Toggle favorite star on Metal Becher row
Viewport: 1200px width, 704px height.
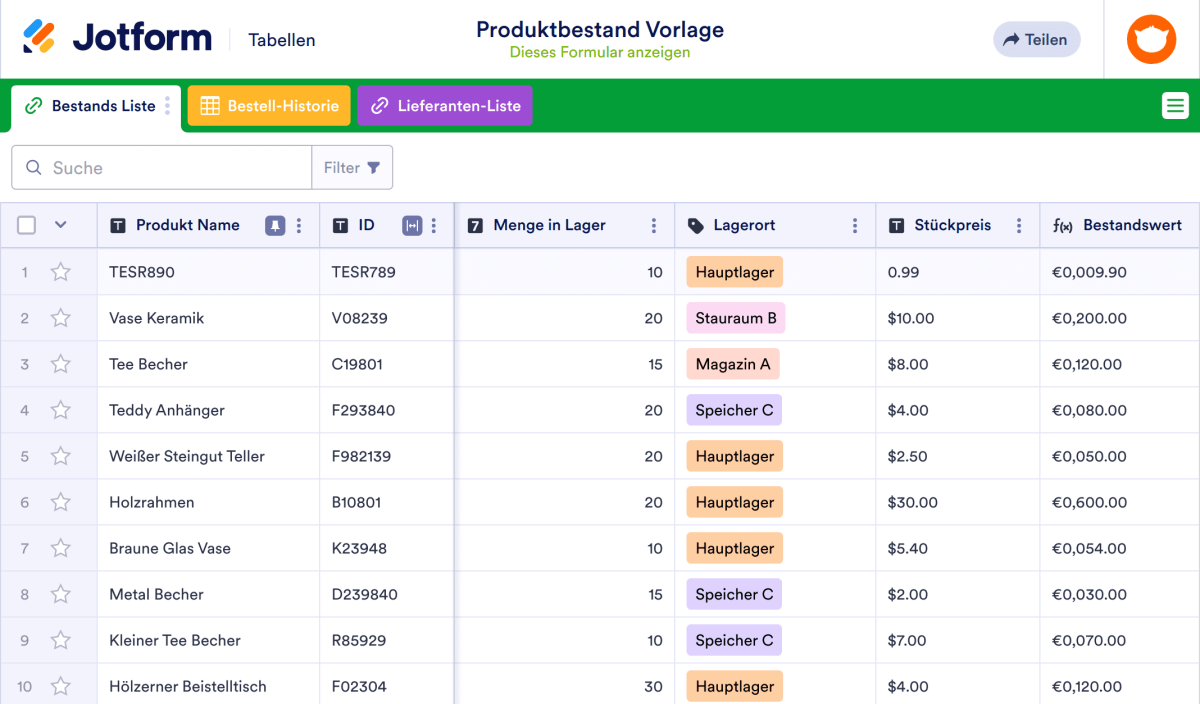[61, 594]
